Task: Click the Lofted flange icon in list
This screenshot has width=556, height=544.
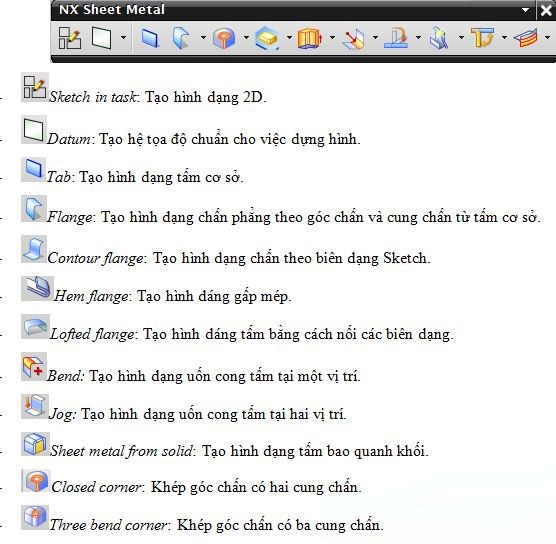Action: point(35,326)
